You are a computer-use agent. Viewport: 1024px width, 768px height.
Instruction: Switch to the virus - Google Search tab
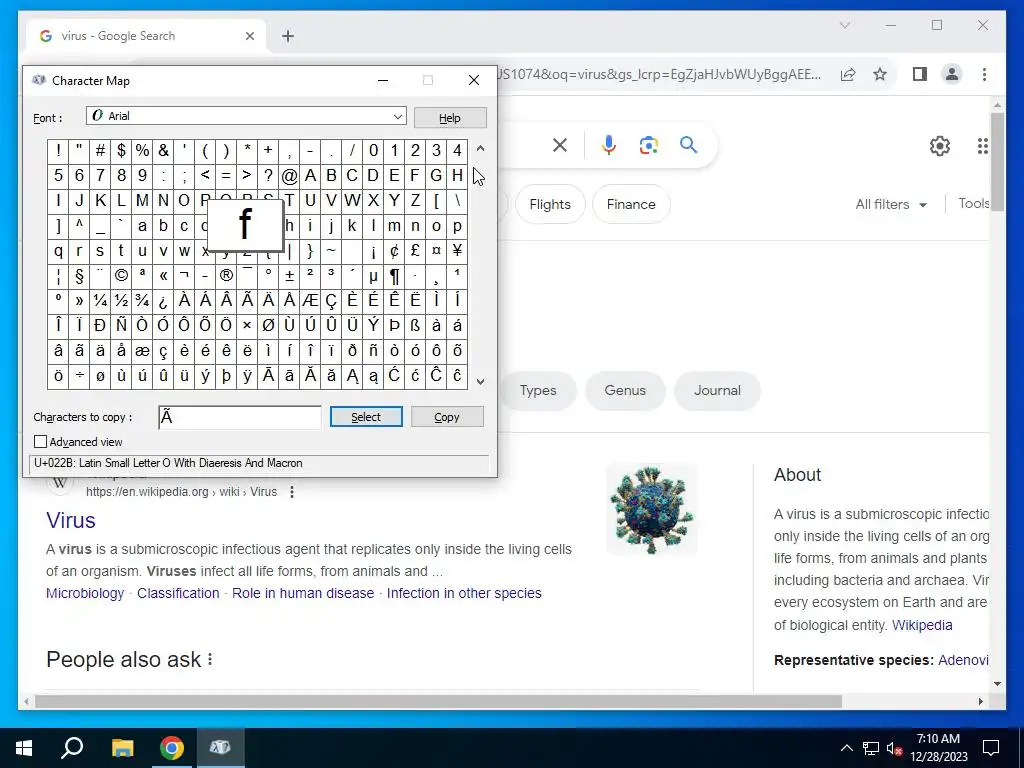(146, 36)
